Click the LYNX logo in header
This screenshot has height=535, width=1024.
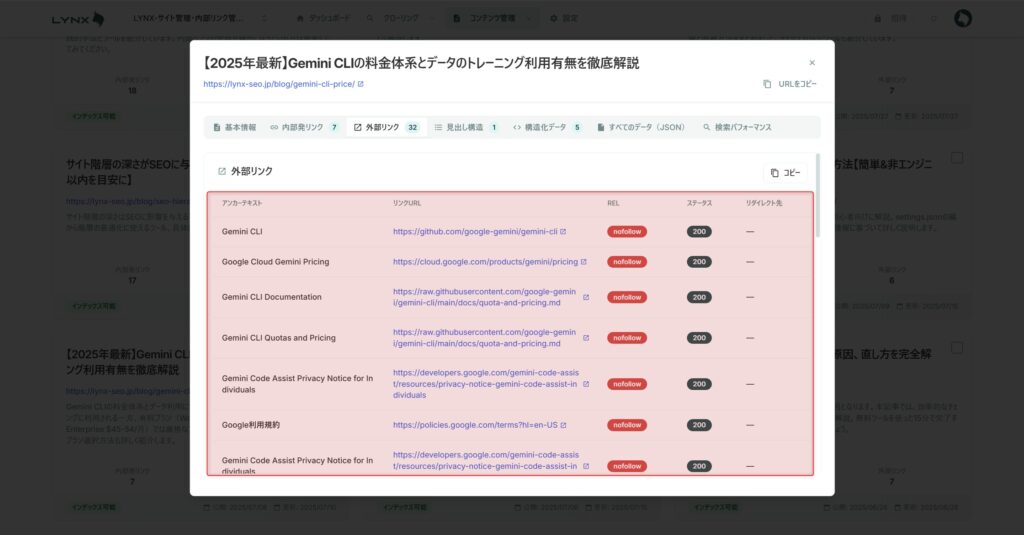[78, 18]
